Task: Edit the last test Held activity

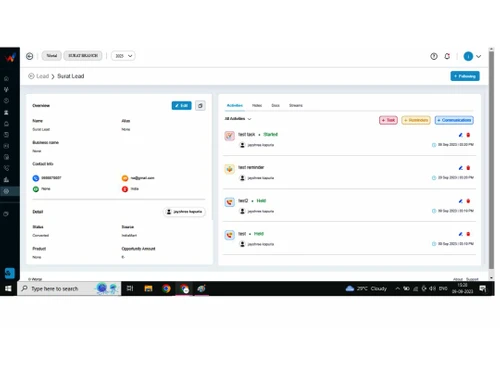Action: [x=460, y=234]
